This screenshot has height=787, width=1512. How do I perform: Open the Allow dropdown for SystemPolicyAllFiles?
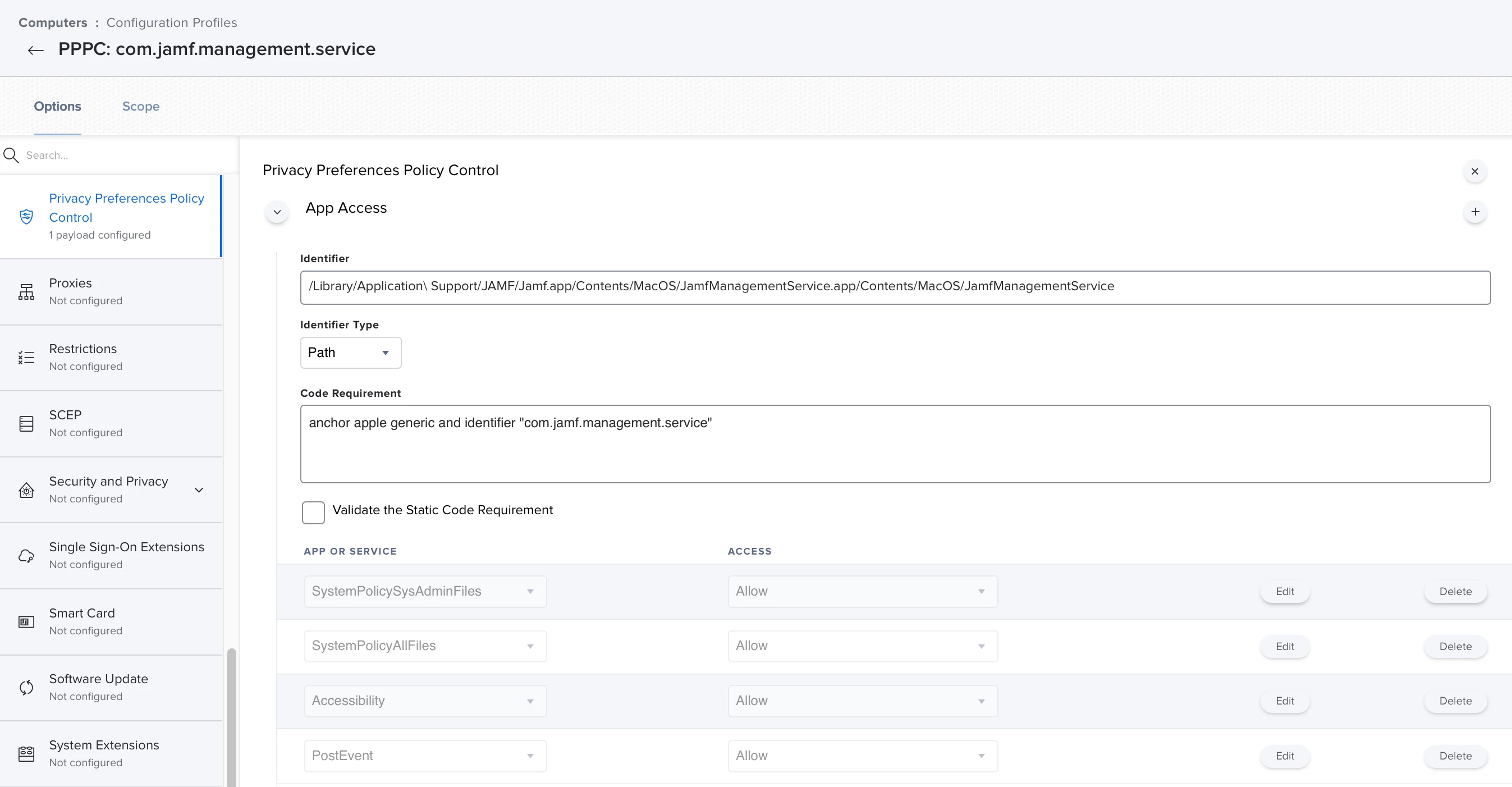pyautogui.click(x=863, y=646)
